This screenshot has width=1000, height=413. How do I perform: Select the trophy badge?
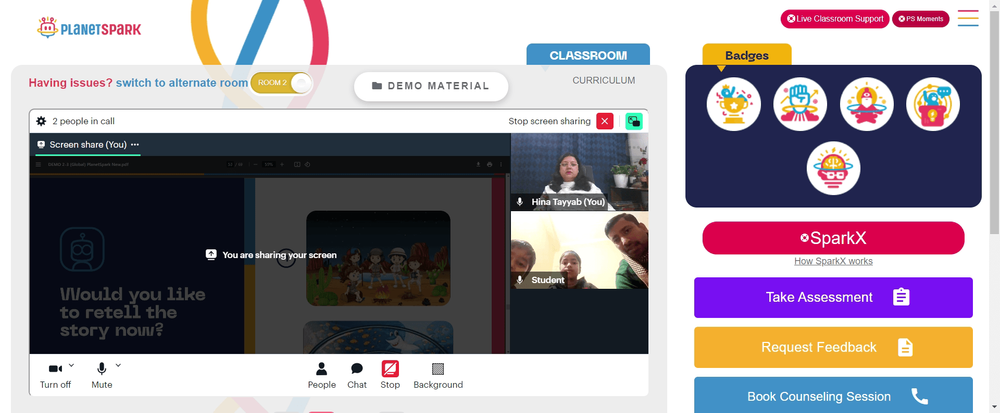[733, 104]
